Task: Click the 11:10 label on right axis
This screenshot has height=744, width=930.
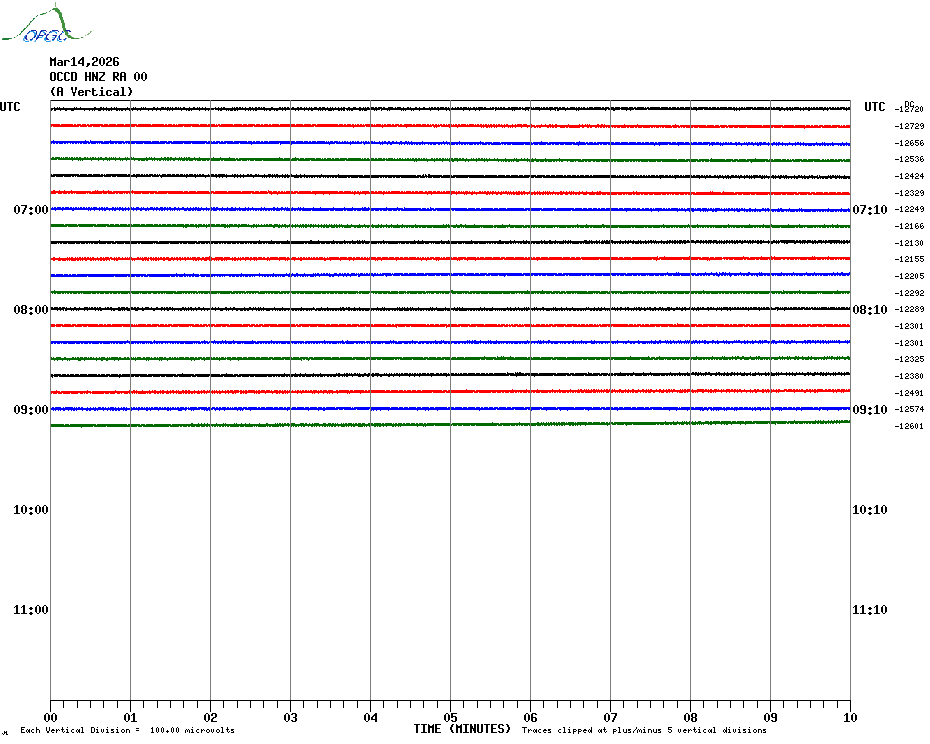Action: 868,610
